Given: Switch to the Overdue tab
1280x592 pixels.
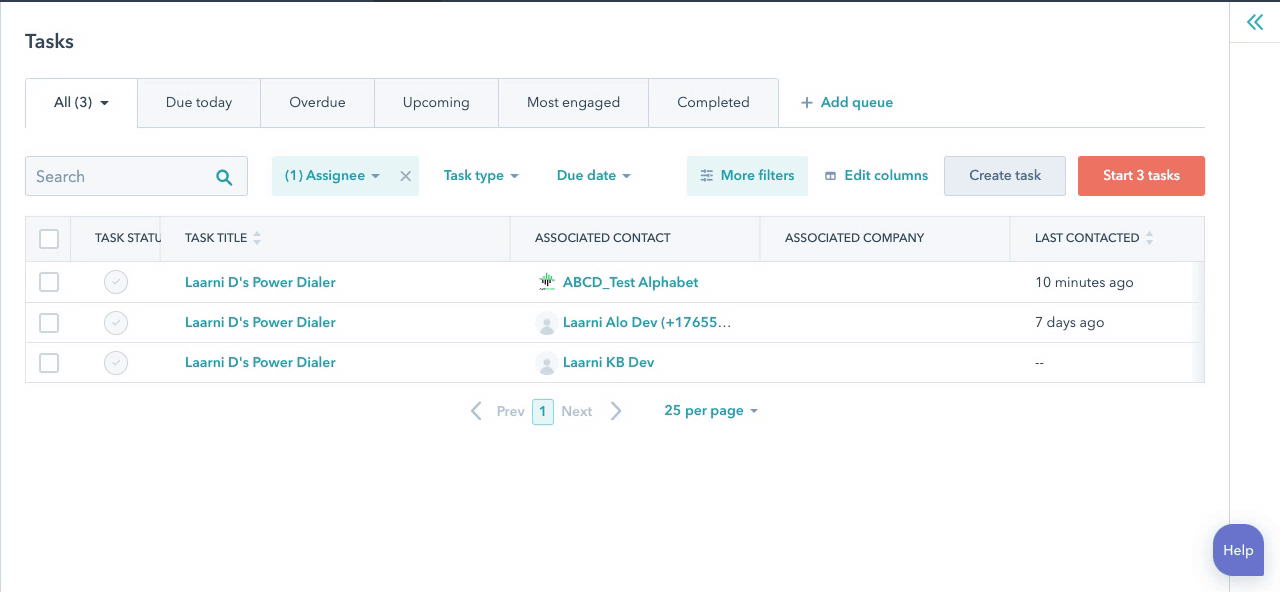Looking at the screenshot, I should pos(317,103).
